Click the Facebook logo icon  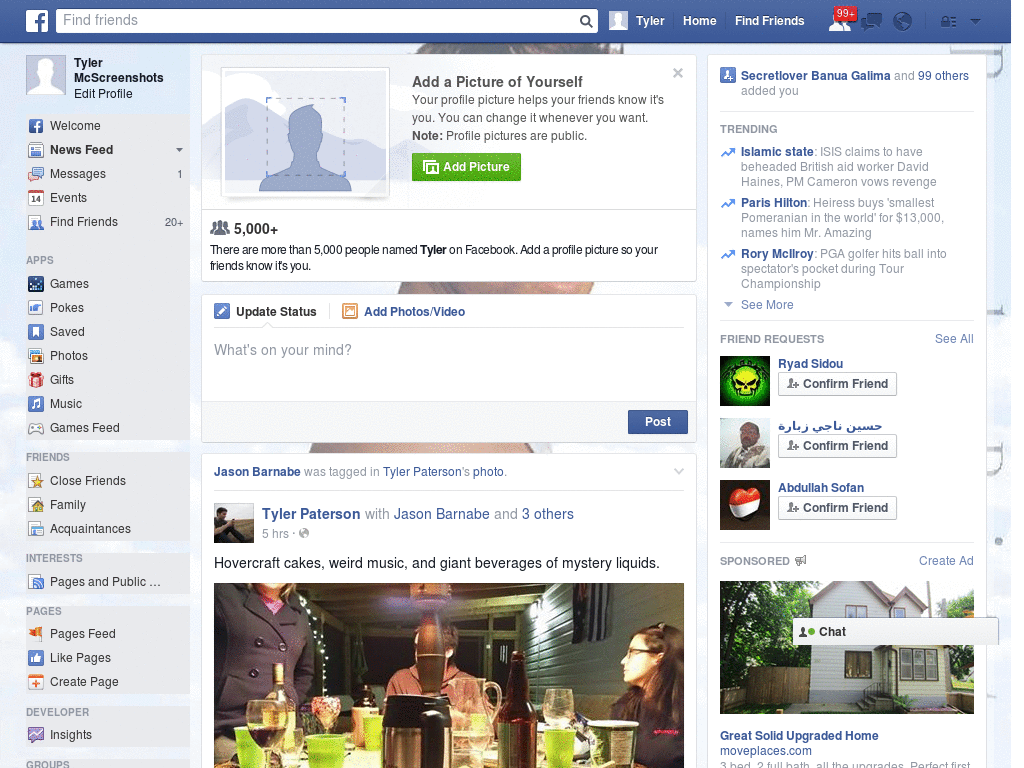37,21
